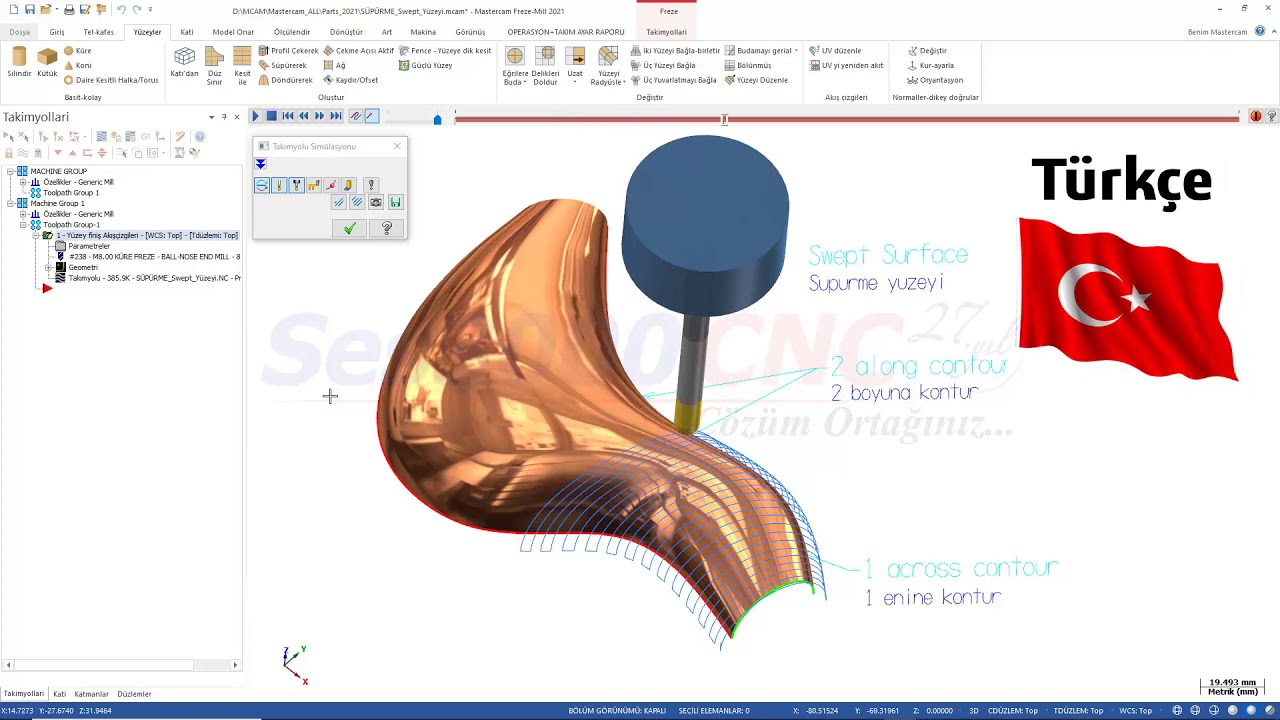Select the Profil Çekerek extrude tool
This screenshot has width=1280, height=720.
[x=288, y=51]
